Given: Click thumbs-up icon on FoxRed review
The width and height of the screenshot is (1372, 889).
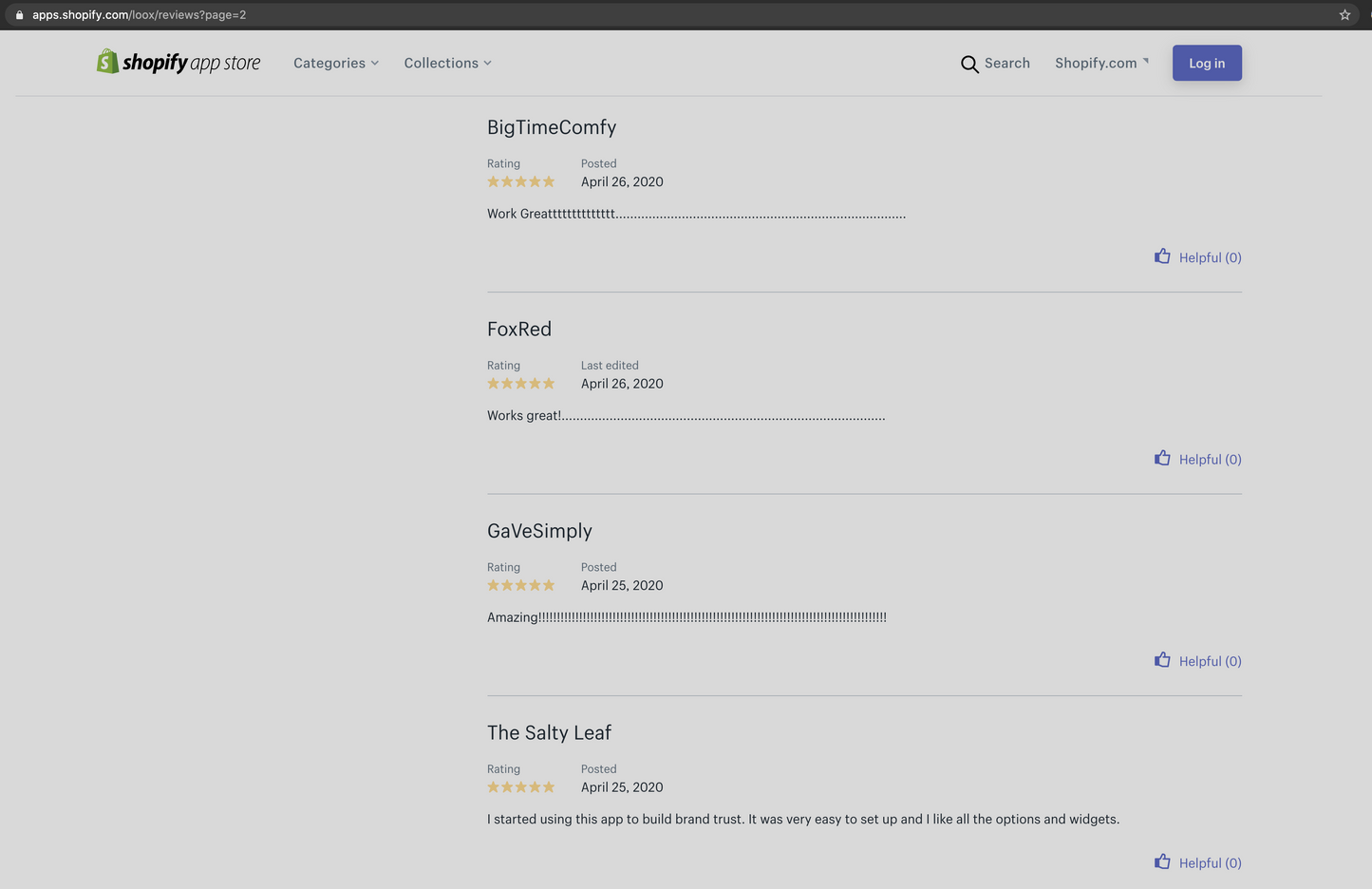Looking at the screenshot, I should tap(1162, 459).
